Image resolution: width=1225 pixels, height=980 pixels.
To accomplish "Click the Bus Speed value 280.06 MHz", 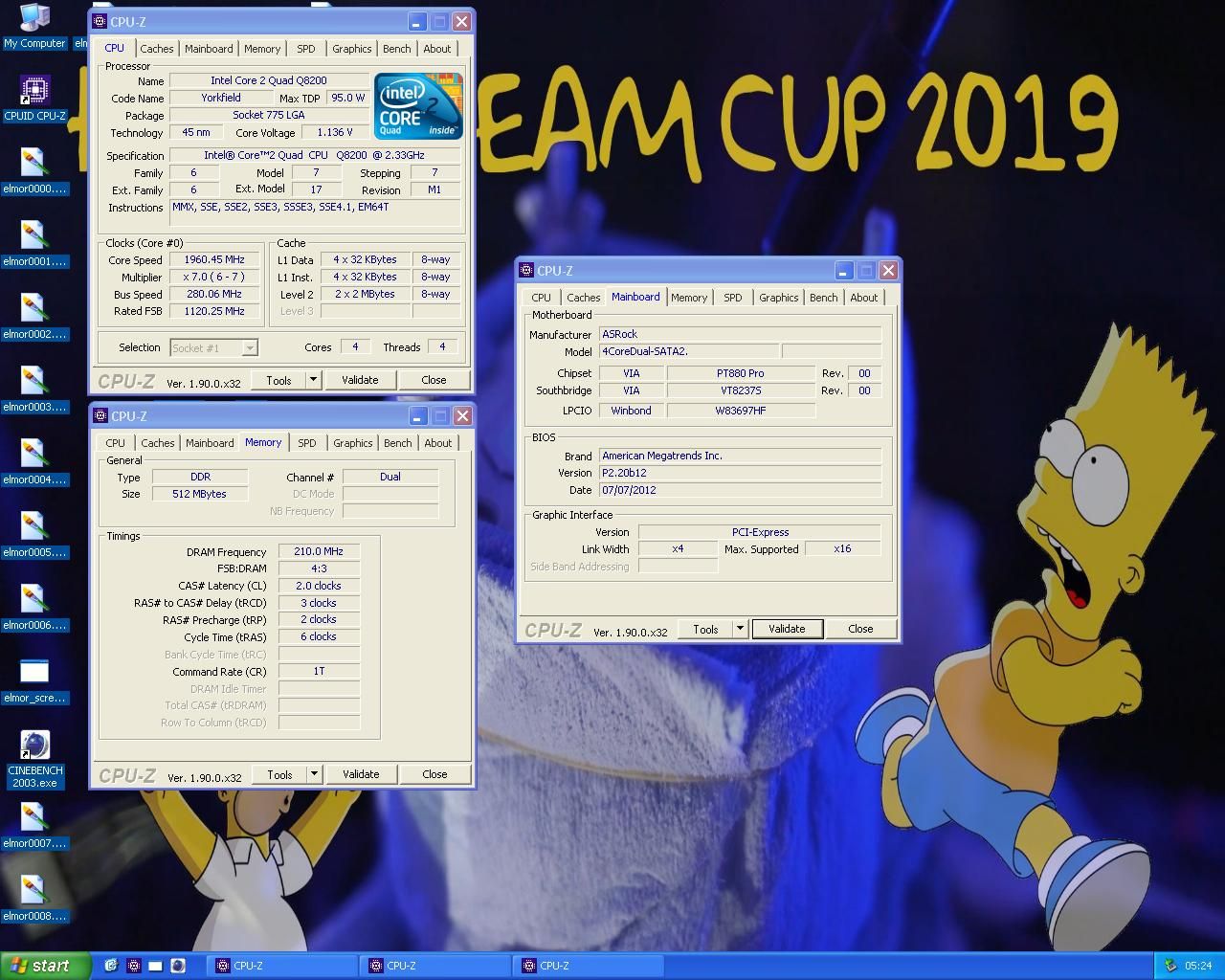I will tap(214, 295).
